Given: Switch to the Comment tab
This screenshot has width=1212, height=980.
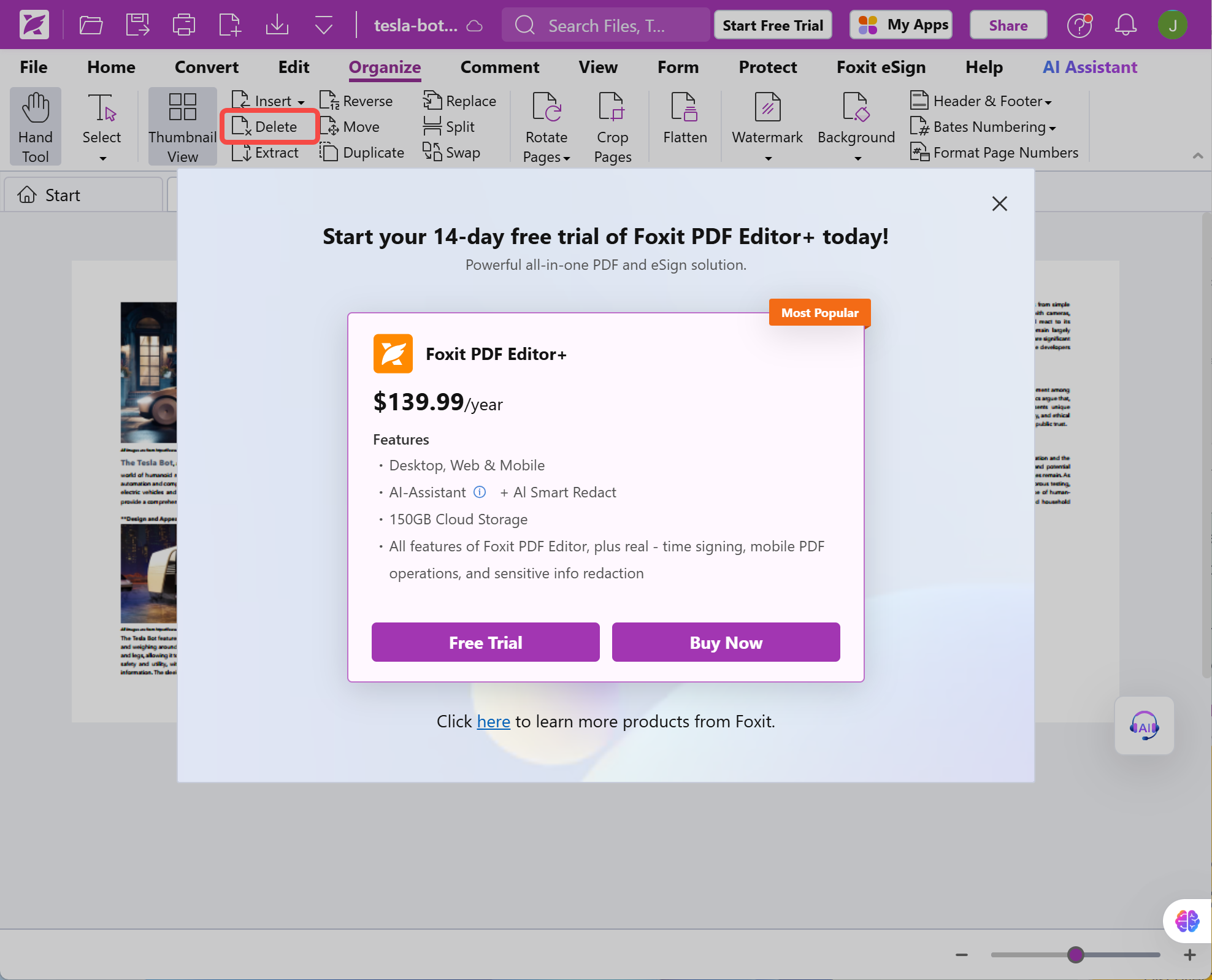Looking at the screenshot, I should click(500, 67).
